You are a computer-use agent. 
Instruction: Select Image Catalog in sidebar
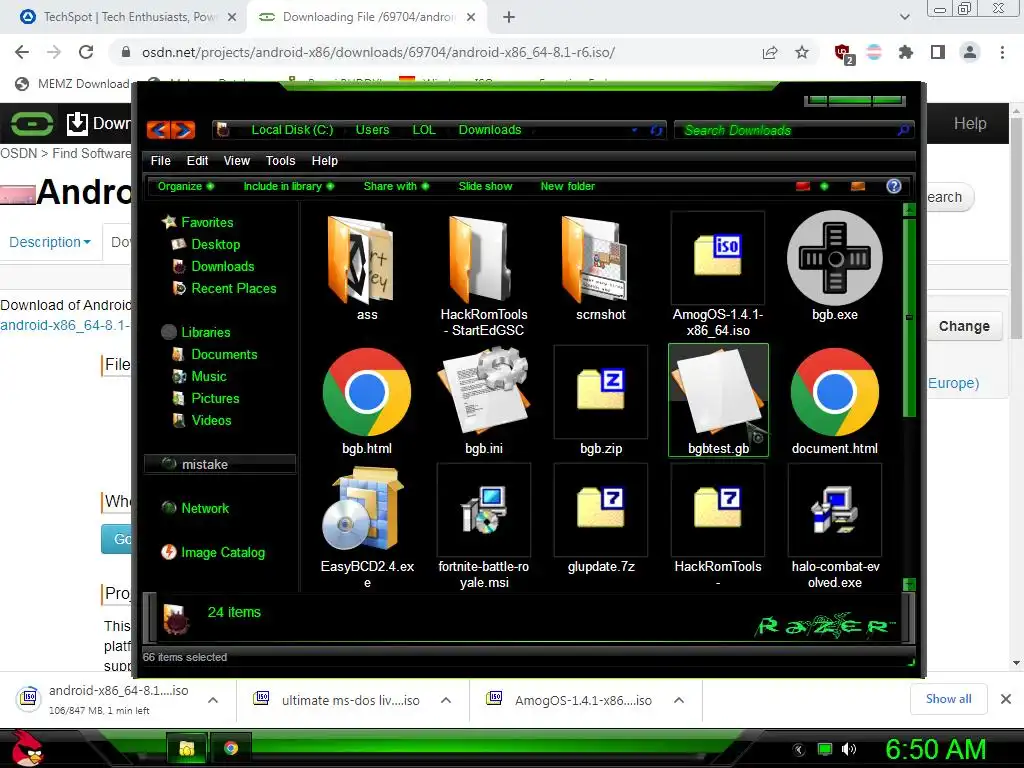click(223, 552)
